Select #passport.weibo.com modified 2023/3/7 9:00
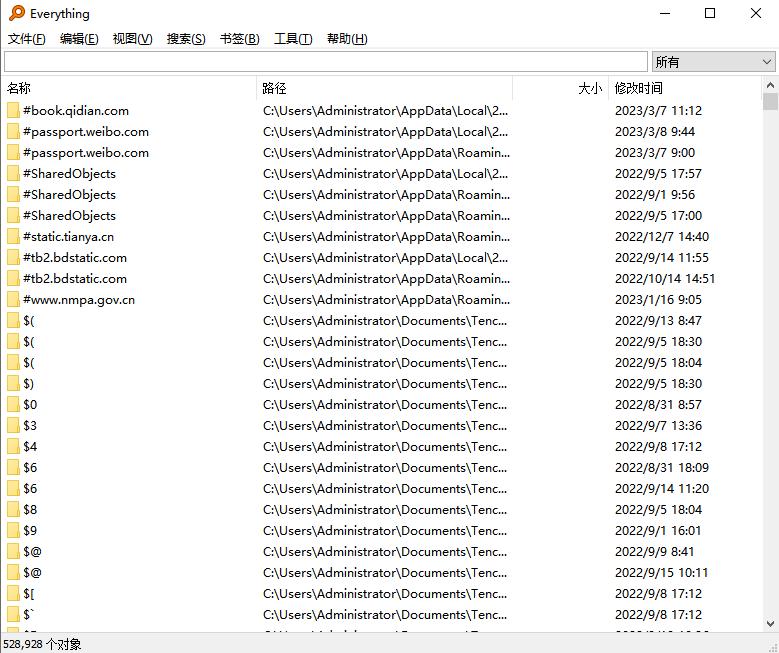 click(86, 153)
